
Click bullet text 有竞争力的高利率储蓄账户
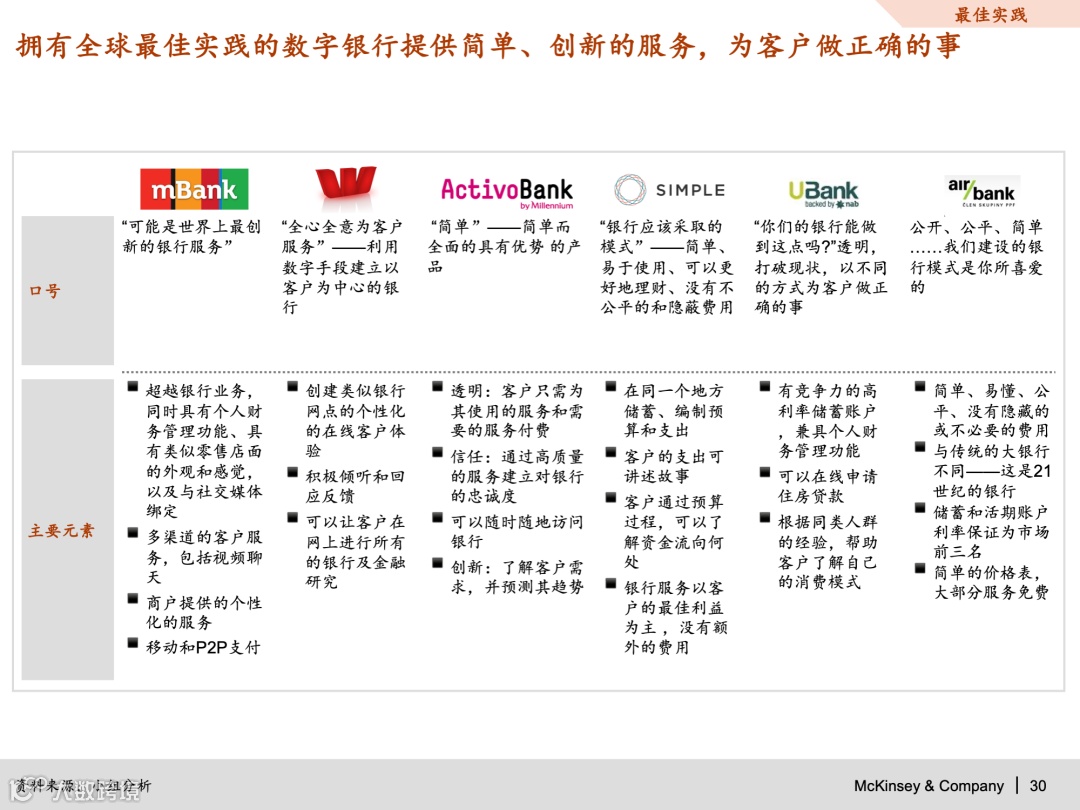pyautogui.click(x=827, y=421)
